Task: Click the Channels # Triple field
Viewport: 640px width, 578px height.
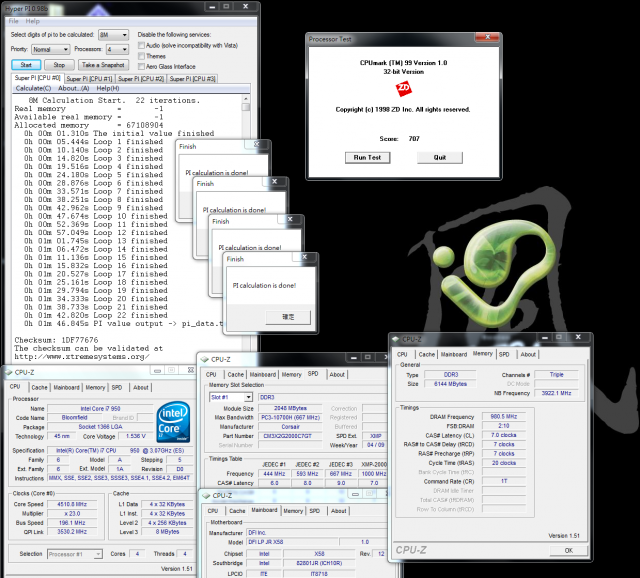Action: click(556, 374)
